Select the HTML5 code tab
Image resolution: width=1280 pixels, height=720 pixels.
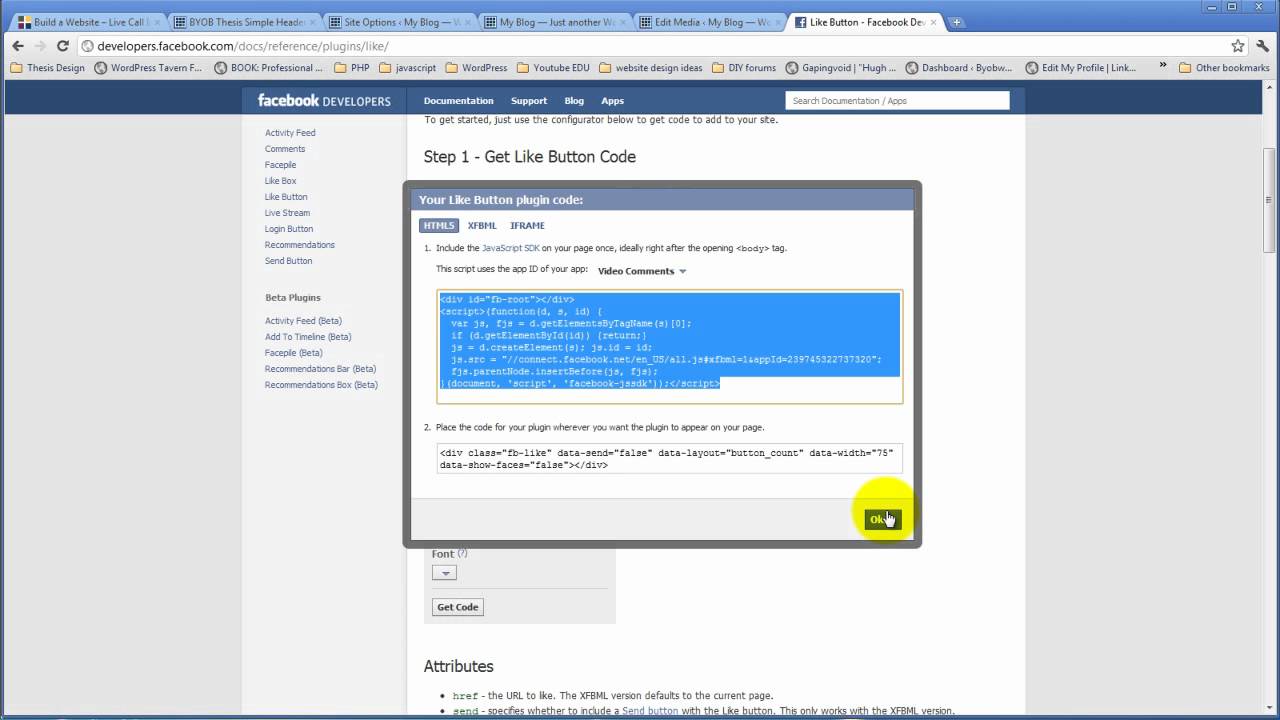438,226
